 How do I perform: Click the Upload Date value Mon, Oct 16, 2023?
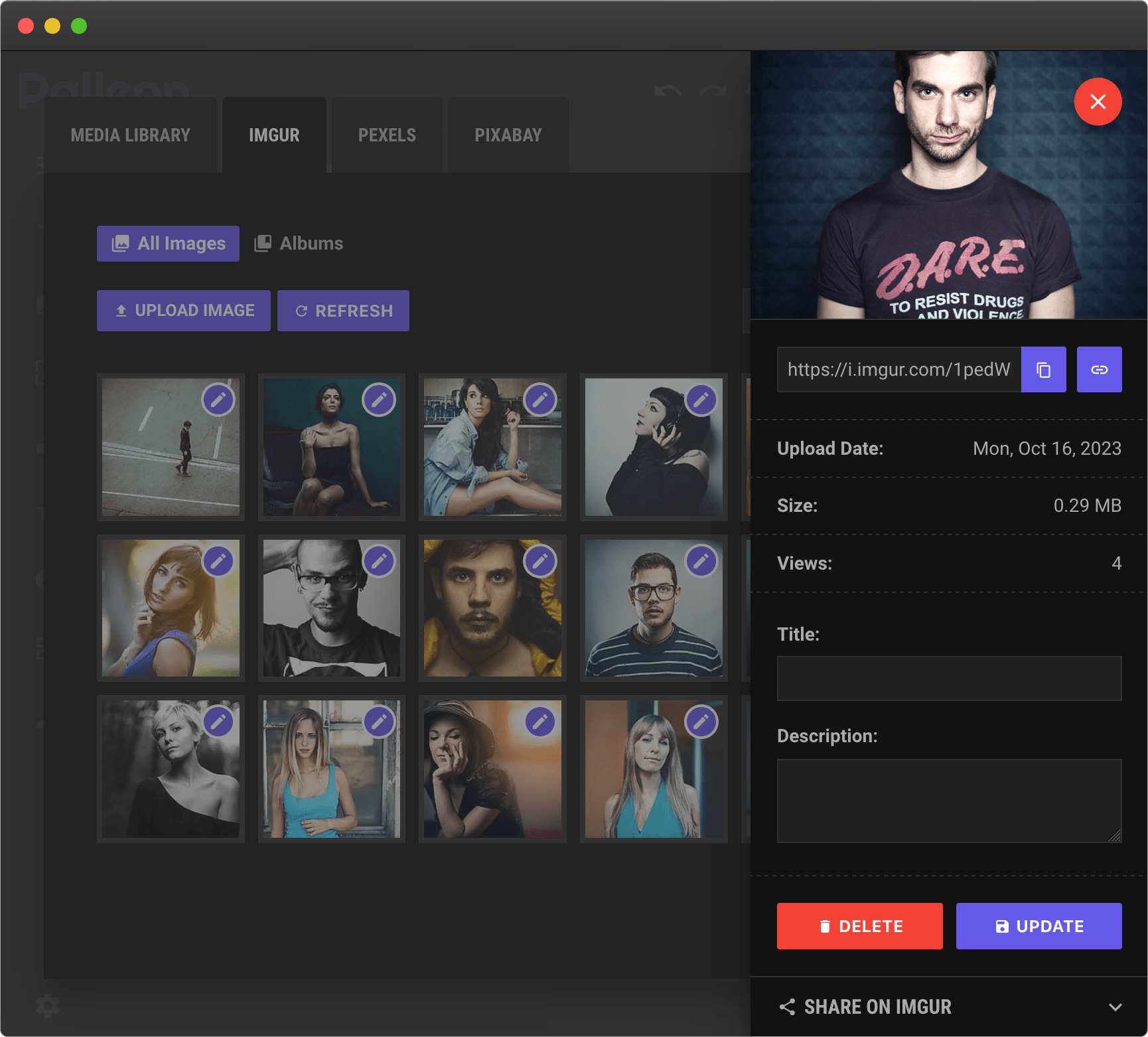tap(1046, 449)
